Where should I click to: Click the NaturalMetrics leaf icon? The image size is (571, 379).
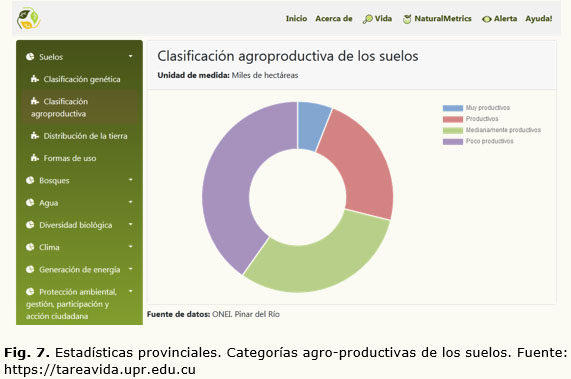[x=407, y=19]
